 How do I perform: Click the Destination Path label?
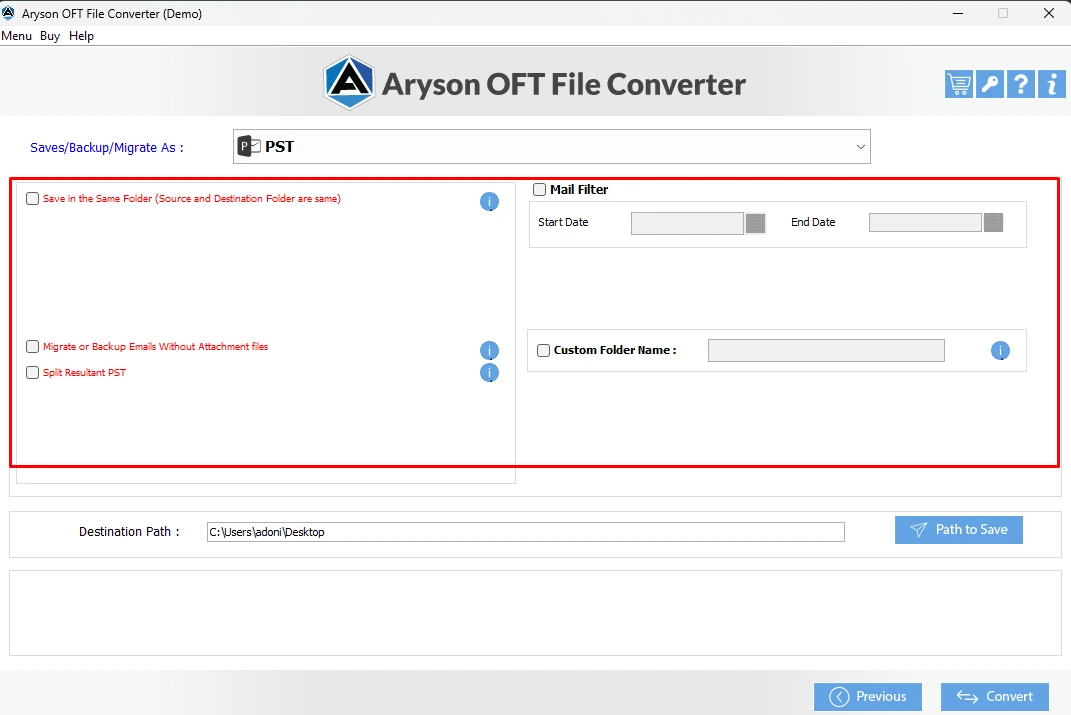[129, 532]
